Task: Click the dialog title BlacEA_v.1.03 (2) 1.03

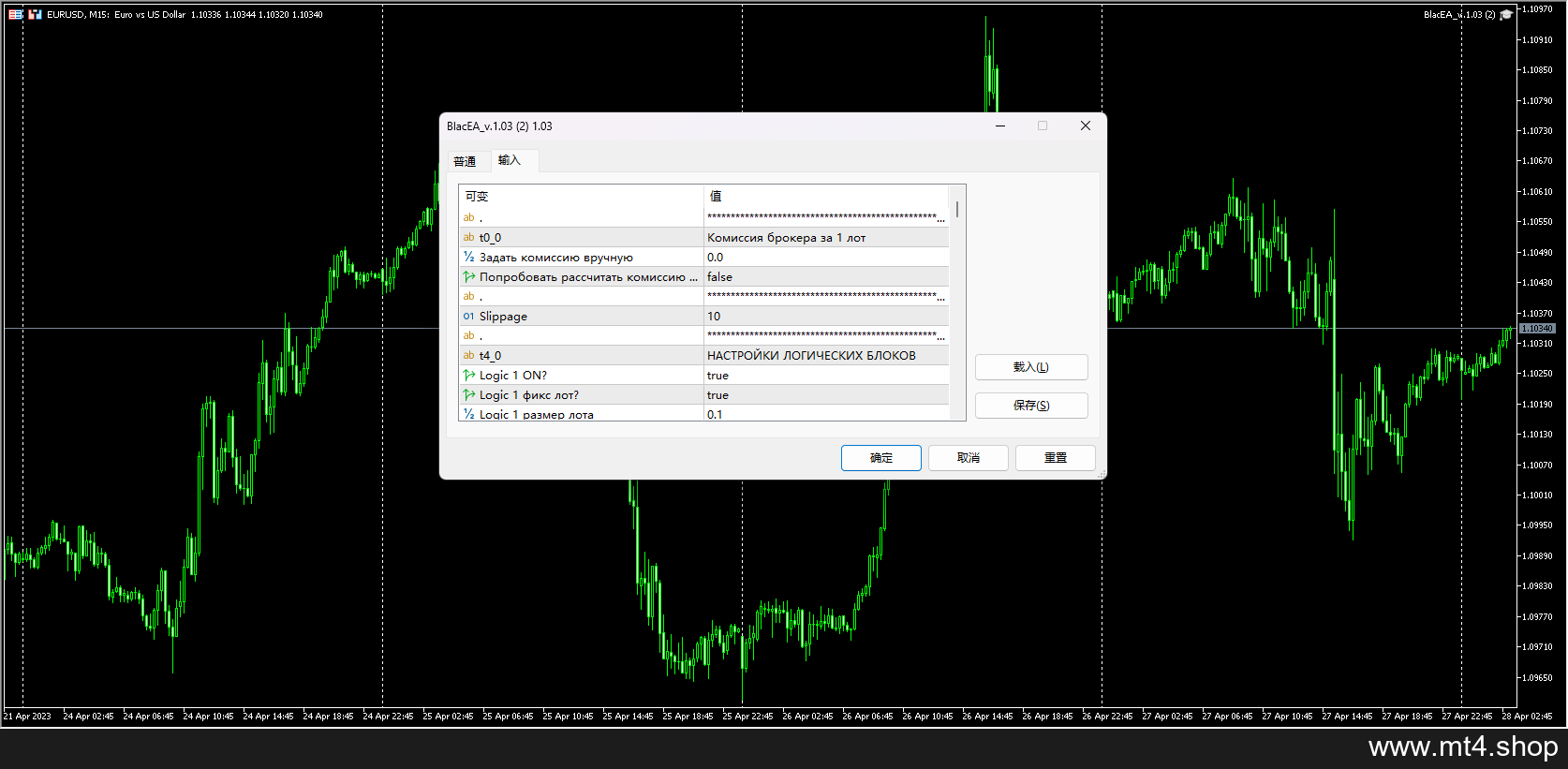Action: 499,126
